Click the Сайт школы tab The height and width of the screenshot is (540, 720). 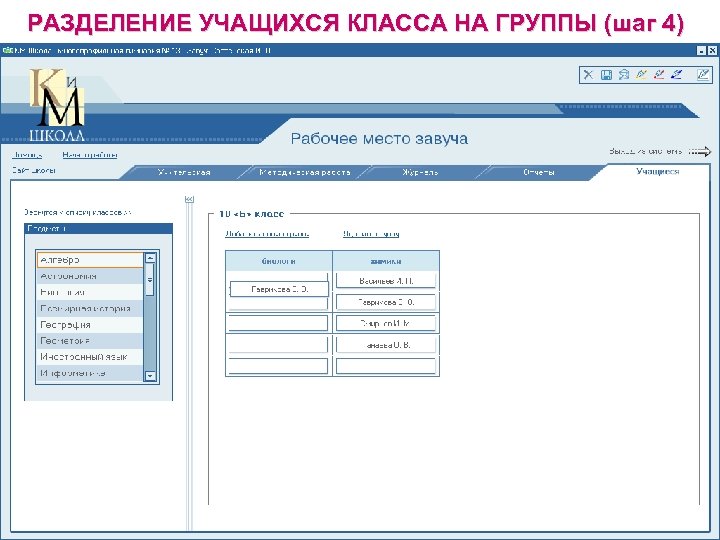tap(34, 170)
